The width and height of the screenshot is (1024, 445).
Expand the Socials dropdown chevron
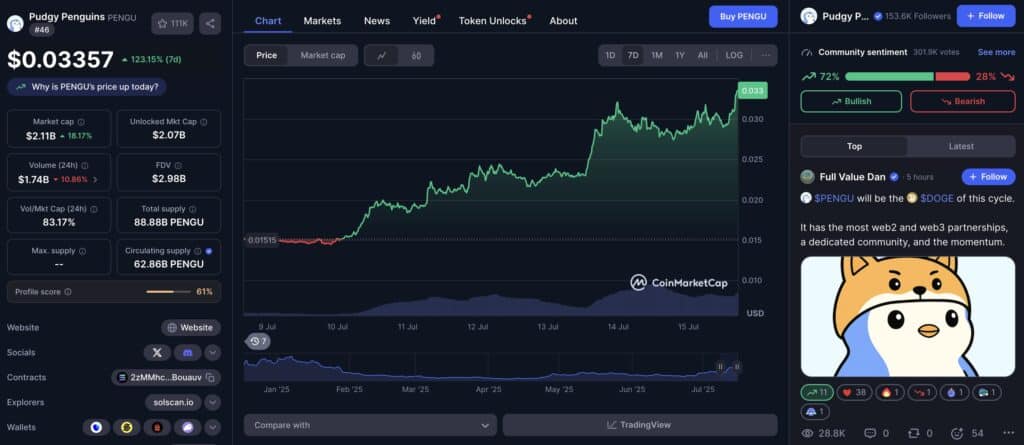212,353
